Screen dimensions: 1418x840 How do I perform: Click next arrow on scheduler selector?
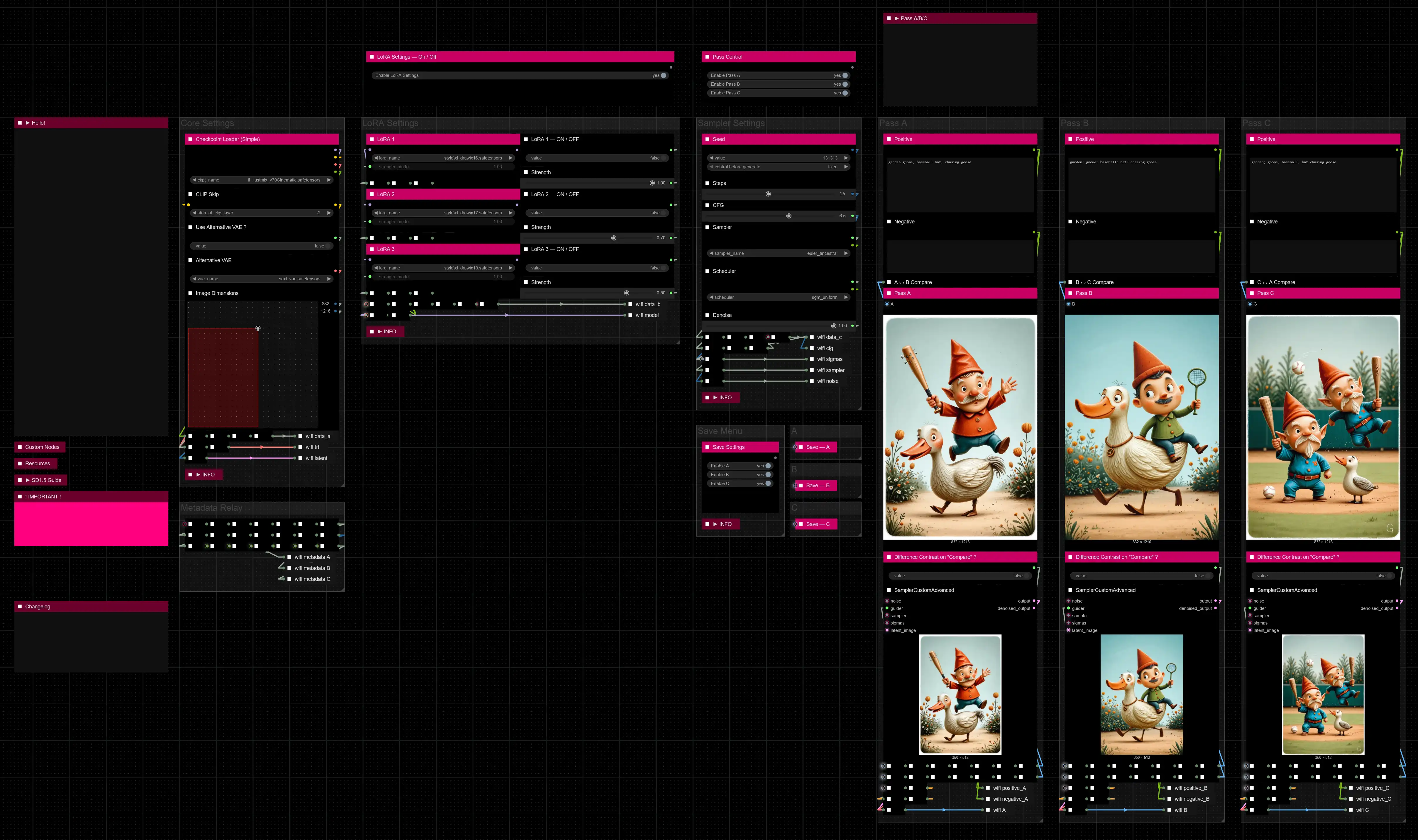pos(846,297)
